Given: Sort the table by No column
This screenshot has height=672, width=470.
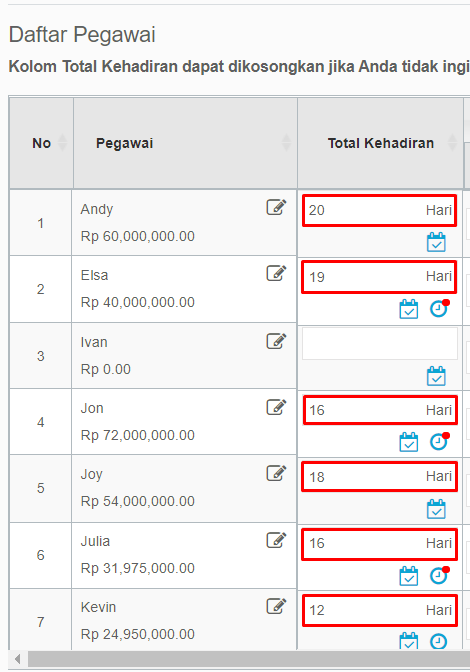Looking at the screenshot, I should pyautogui.click(x=41, y=143).
